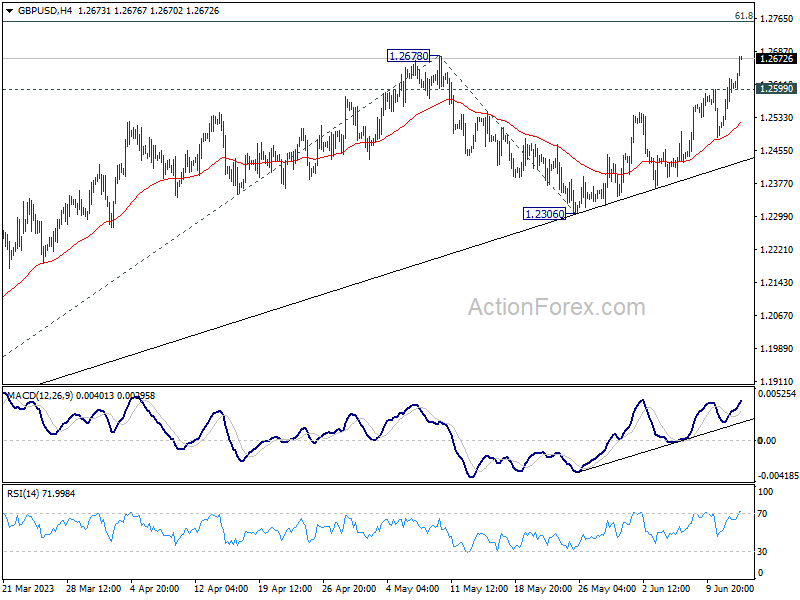
Task: Select the 1.23060 price low label
Action: click(544, 214)
